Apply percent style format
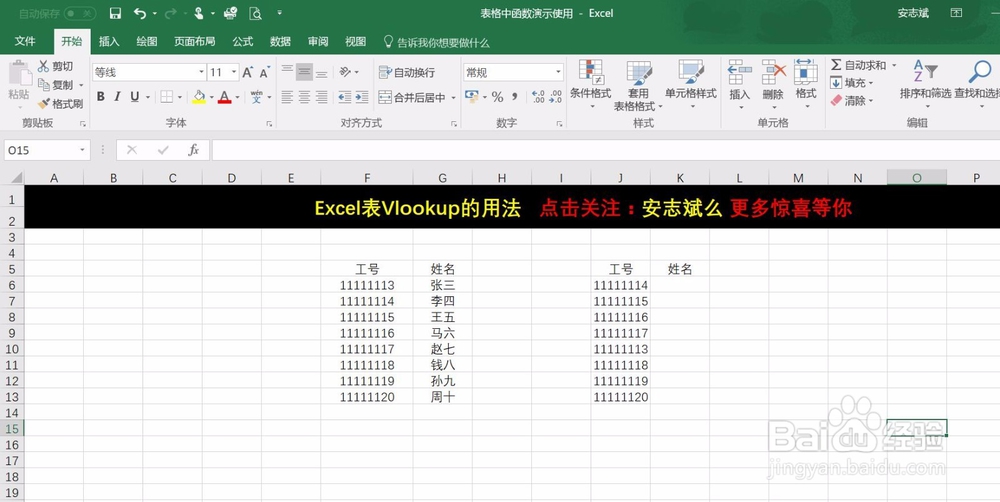Screen dimensions: 1000x502 [x=497, y=97]
